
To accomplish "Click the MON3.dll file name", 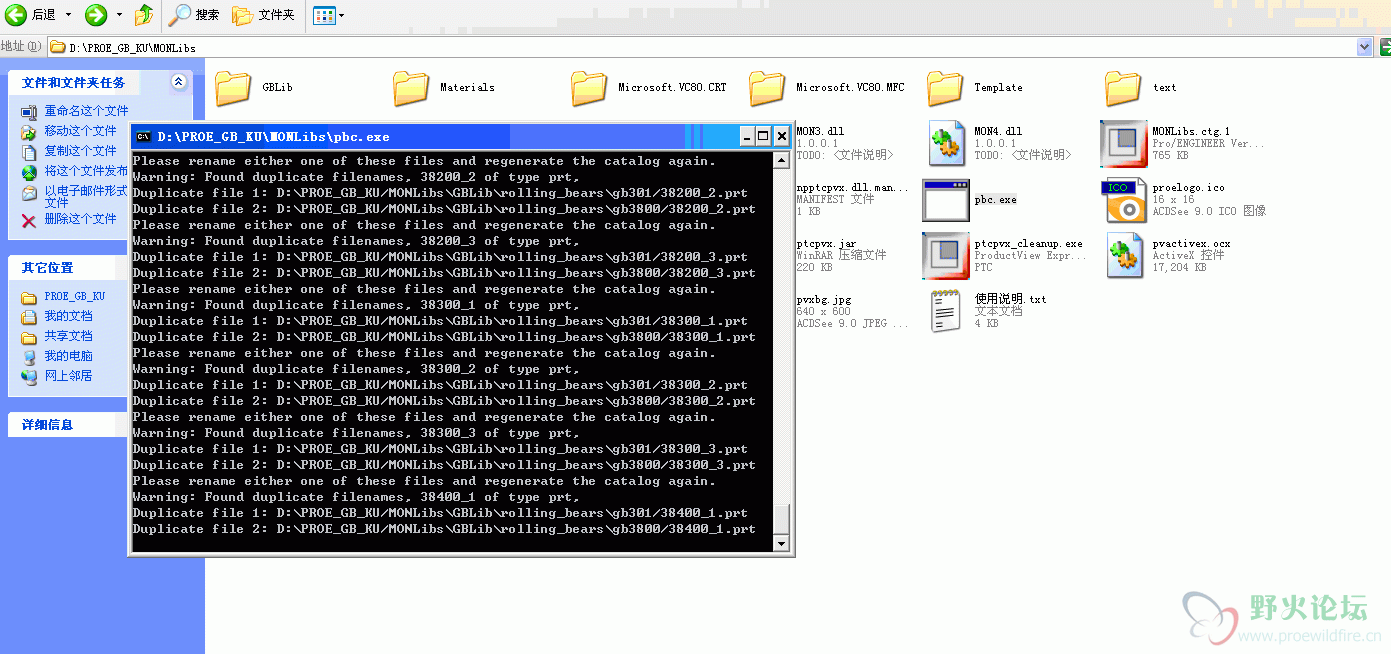I will pos(820,131).
